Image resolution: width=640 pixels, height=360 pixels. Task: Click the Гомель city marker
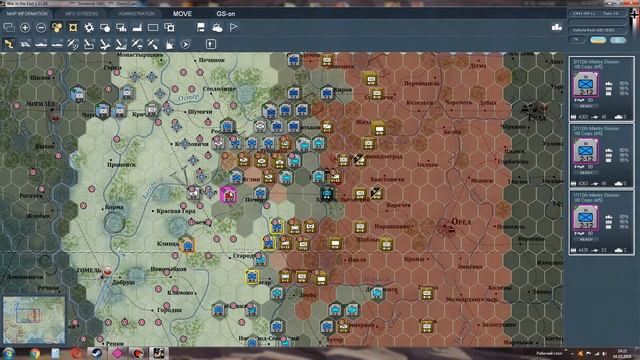[x=107, y=271]
